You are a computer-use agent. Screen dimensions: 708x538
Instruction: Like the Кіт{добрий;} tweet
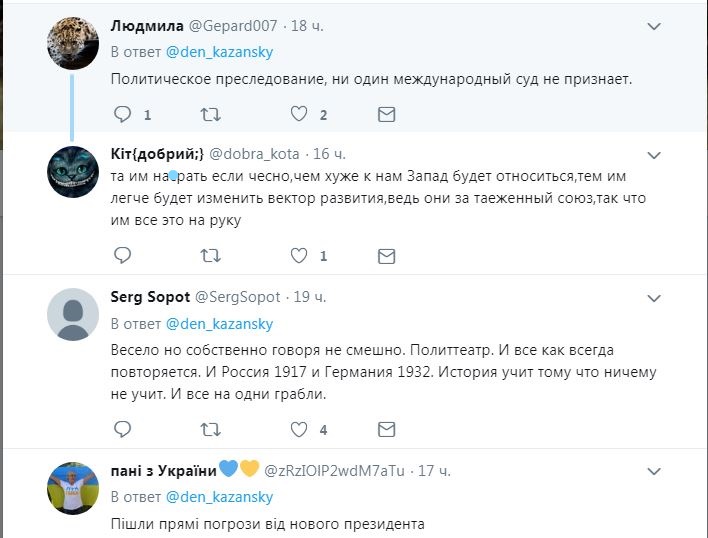[298, 256]
